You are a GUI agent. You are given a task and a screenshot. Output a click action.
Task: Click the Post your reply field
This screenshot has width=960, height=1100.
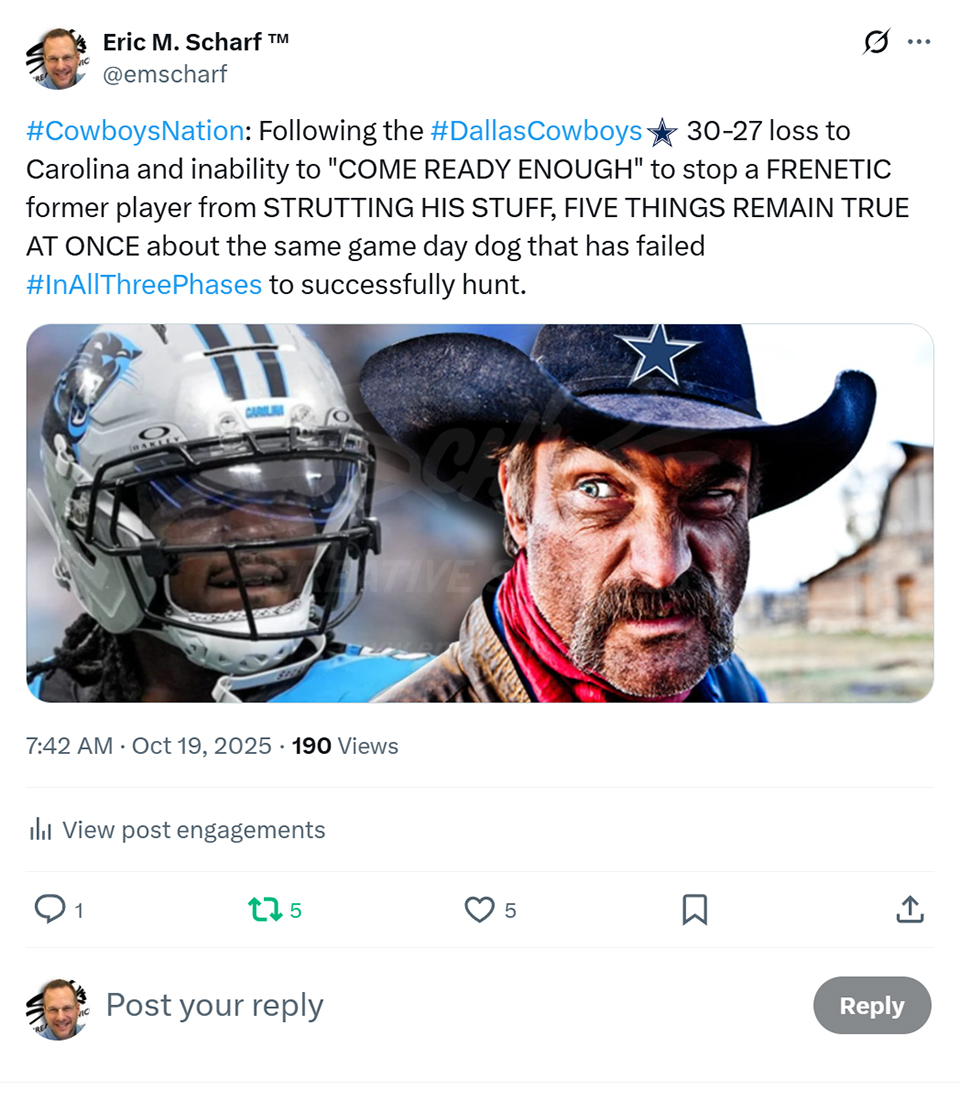click(214, 1005)
